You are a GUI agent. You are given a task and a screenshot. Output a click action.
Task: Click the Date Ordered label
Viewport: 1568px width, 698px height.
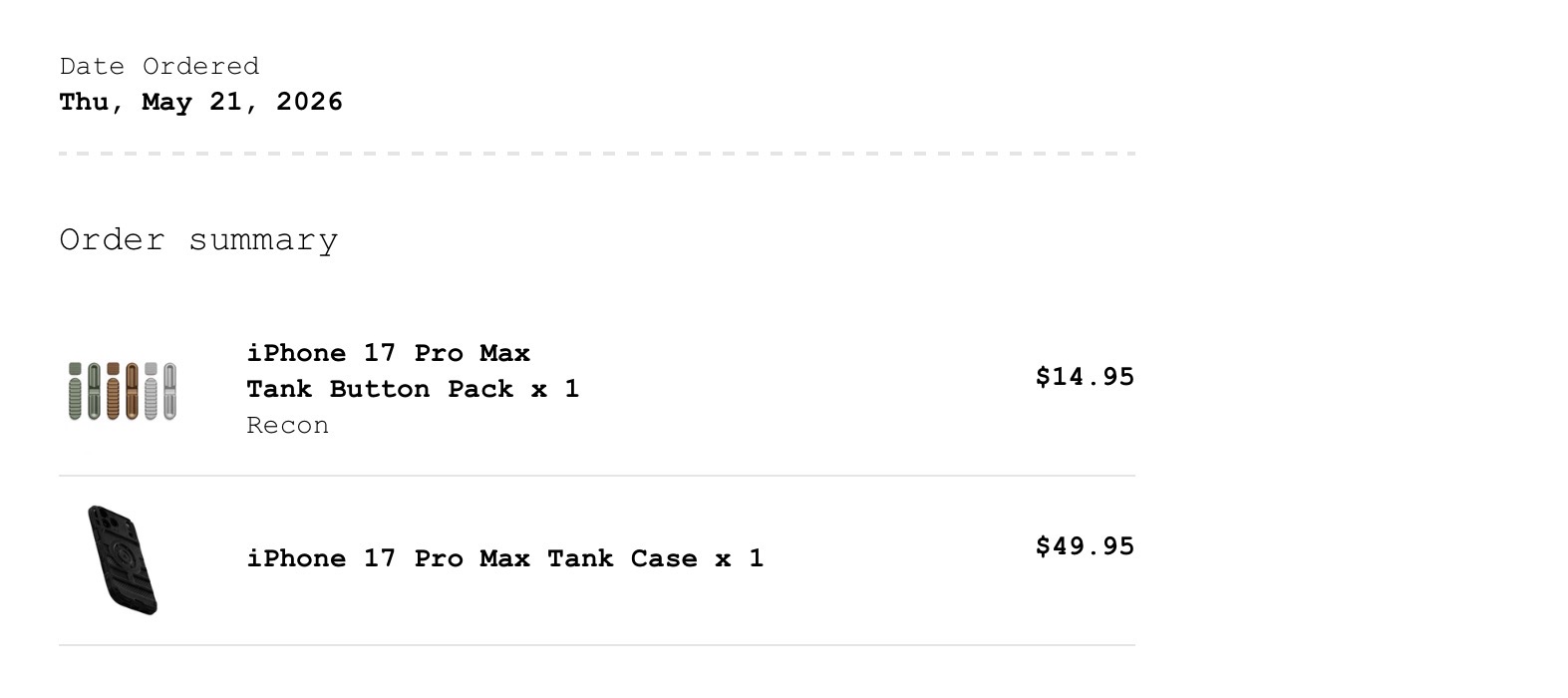tap(159, 67)
